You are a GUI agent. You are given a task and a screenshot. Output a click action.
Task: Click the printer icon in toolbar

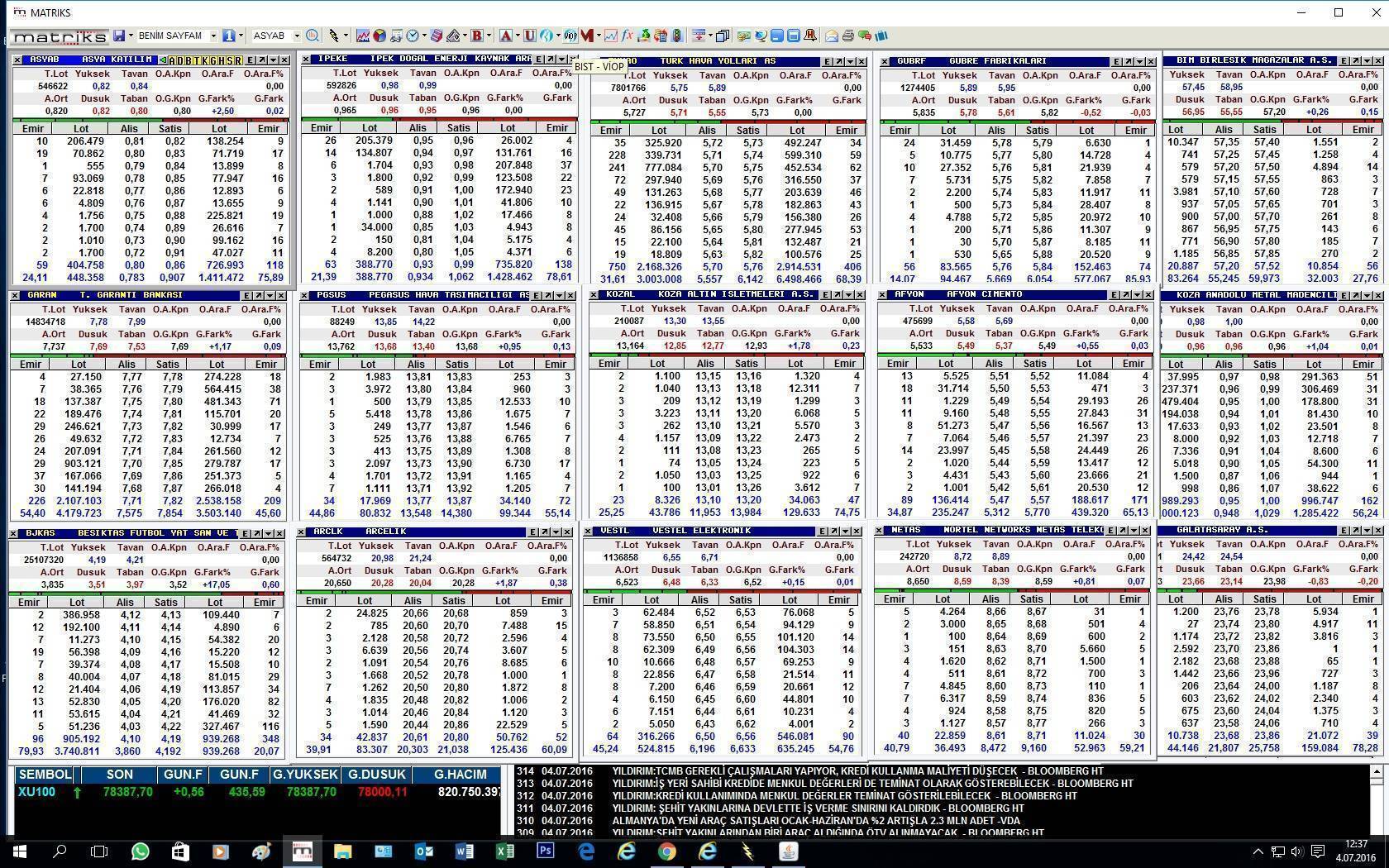click(847, 36)
